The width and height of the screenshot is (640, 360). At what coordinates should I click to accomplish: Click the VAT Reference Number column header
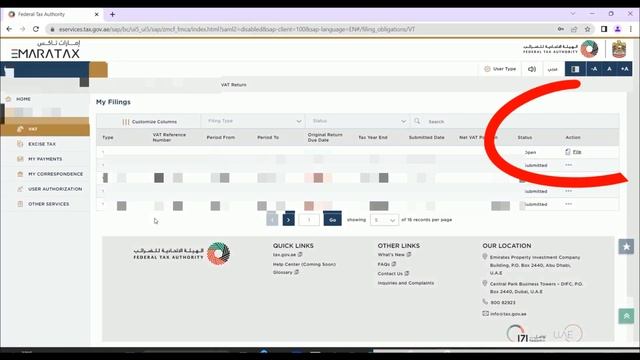[169, 137]
